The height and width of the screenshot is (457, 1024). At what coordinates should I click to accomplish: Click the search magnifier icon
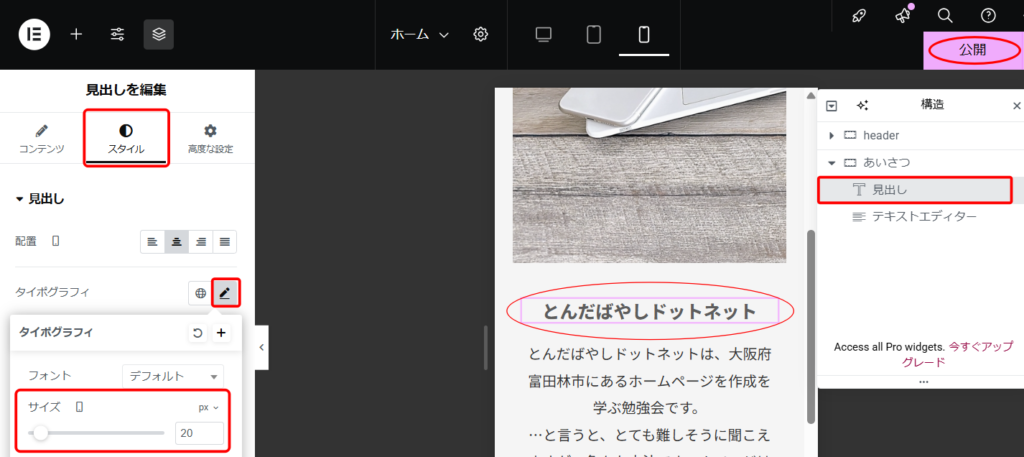pos(944,15)
